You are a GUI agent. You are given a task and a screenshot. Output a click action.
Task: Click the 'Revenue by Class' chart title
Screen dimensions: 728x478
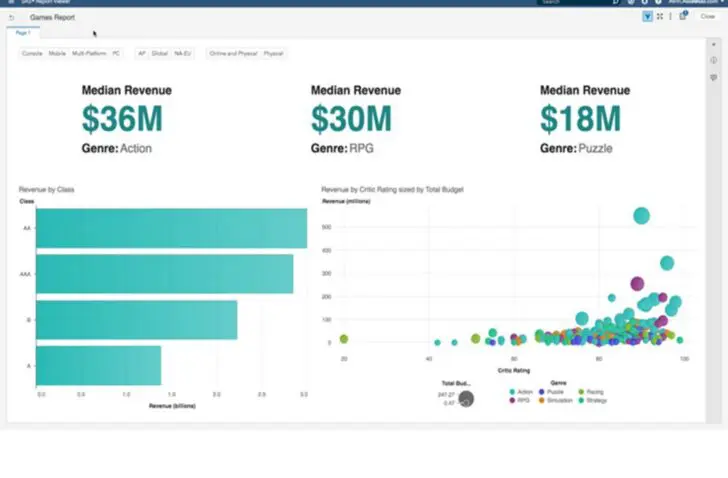click(46, 189)
